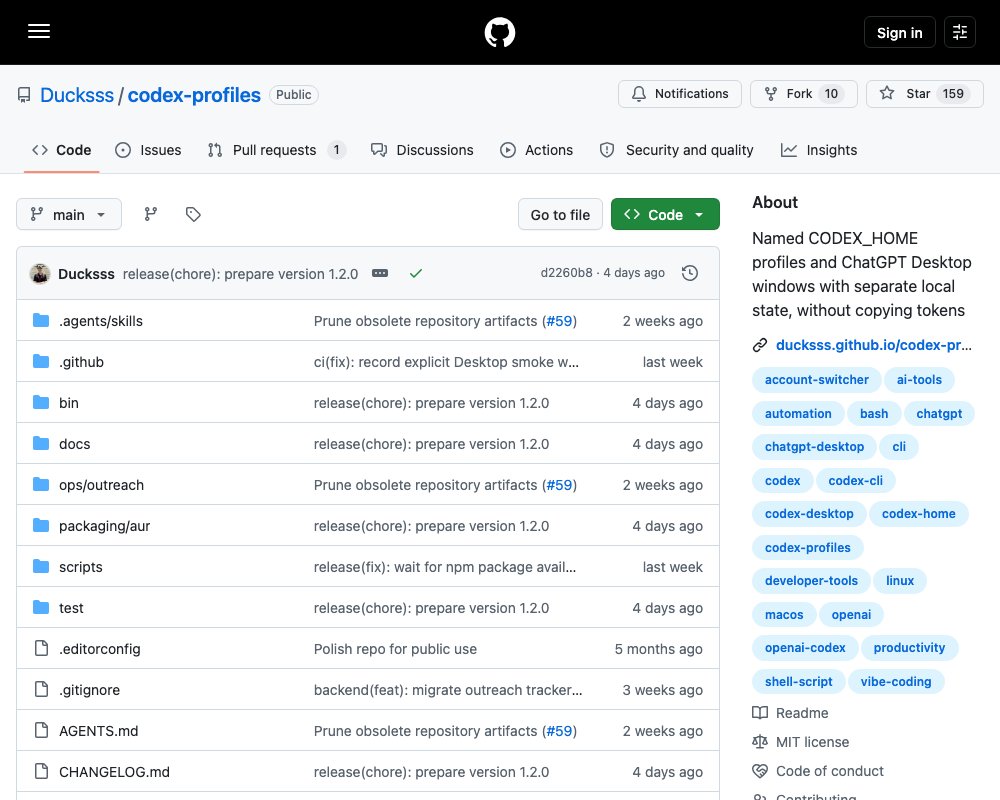Image resolution: width=1000 pixels, height=800 pixels.
Task: Select the linux topic tag
Action: point(900,581)
